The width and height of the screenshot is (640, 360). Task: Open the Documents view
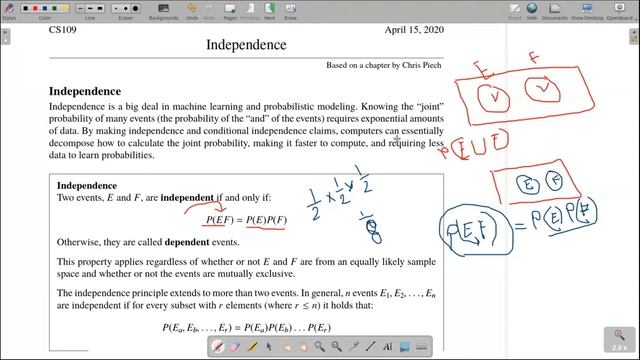pos(555,11)
